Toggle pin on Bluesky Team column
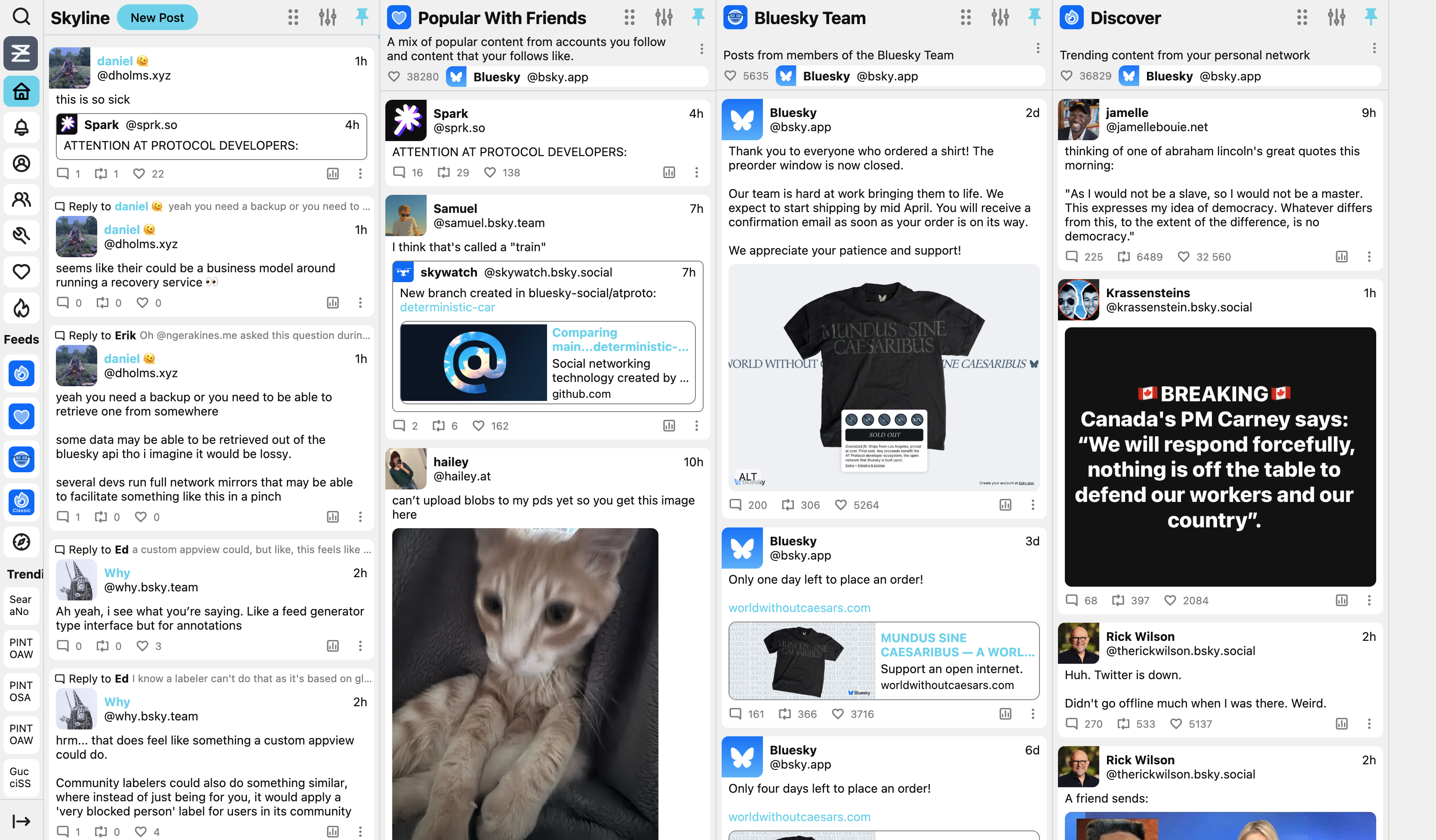1436x840 pixels. (1034, 17)
